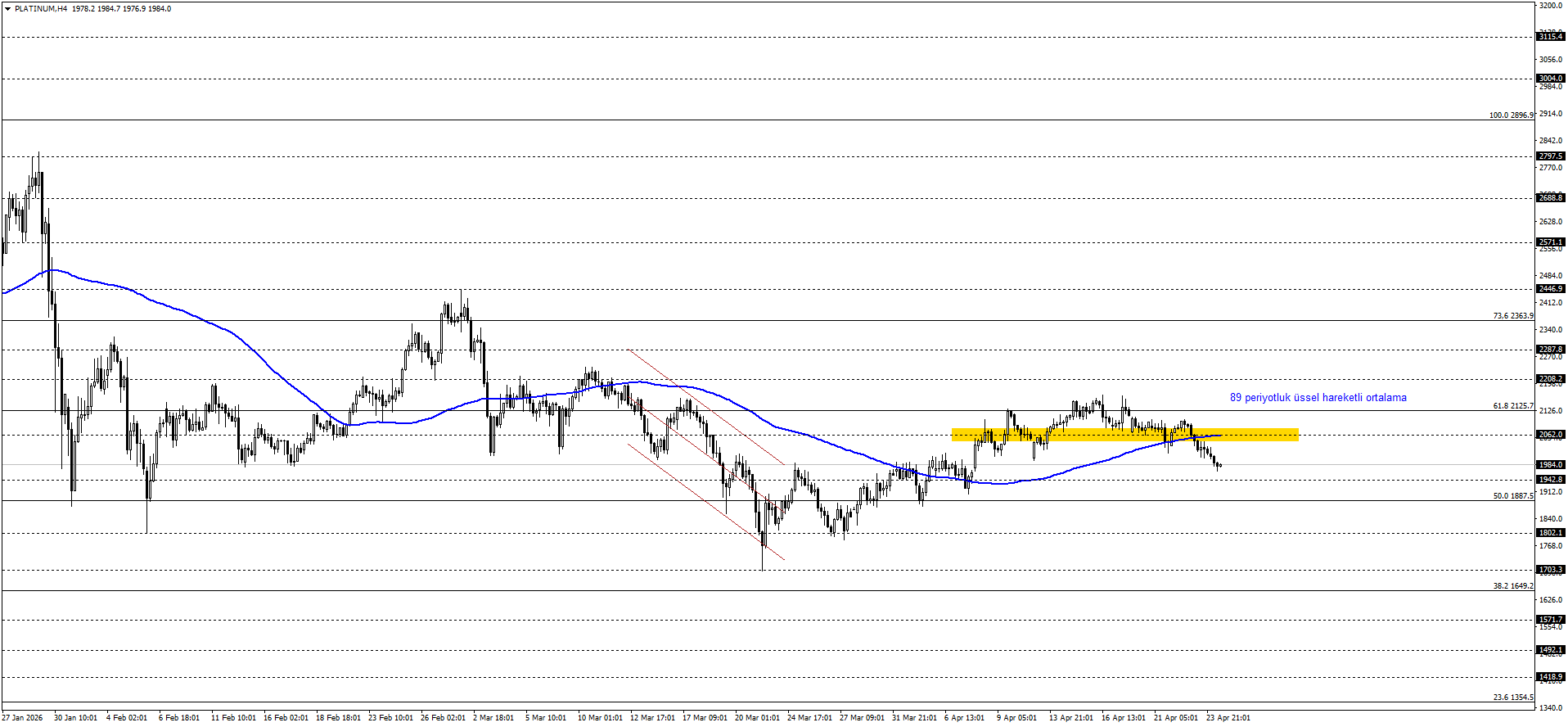1568x727 pixels.
Task: Click the 13 Apr 21:01 time label
Action: (1071, 718)
